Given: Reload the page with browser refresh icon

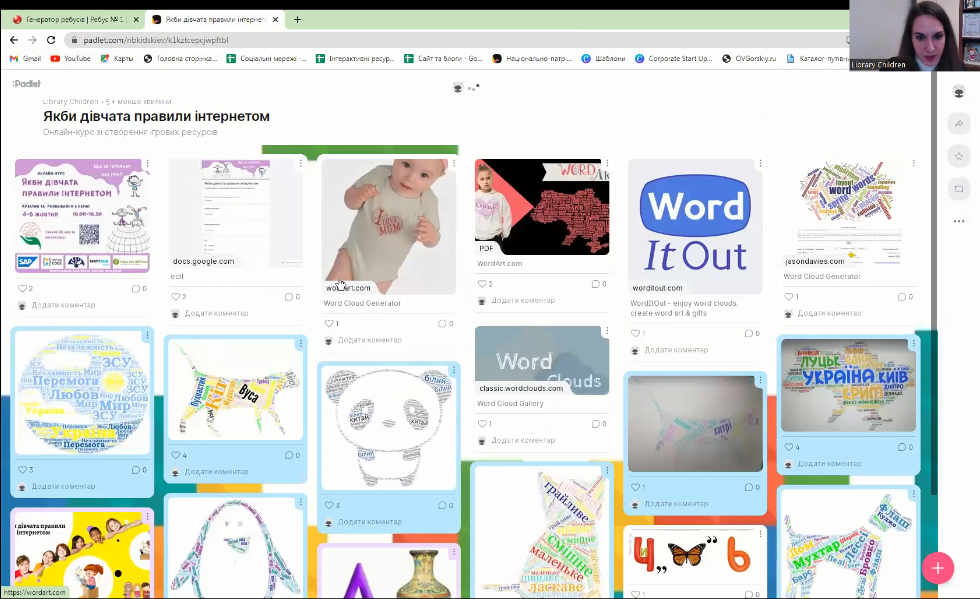Looking at the screenshot, I should point(50,40).
